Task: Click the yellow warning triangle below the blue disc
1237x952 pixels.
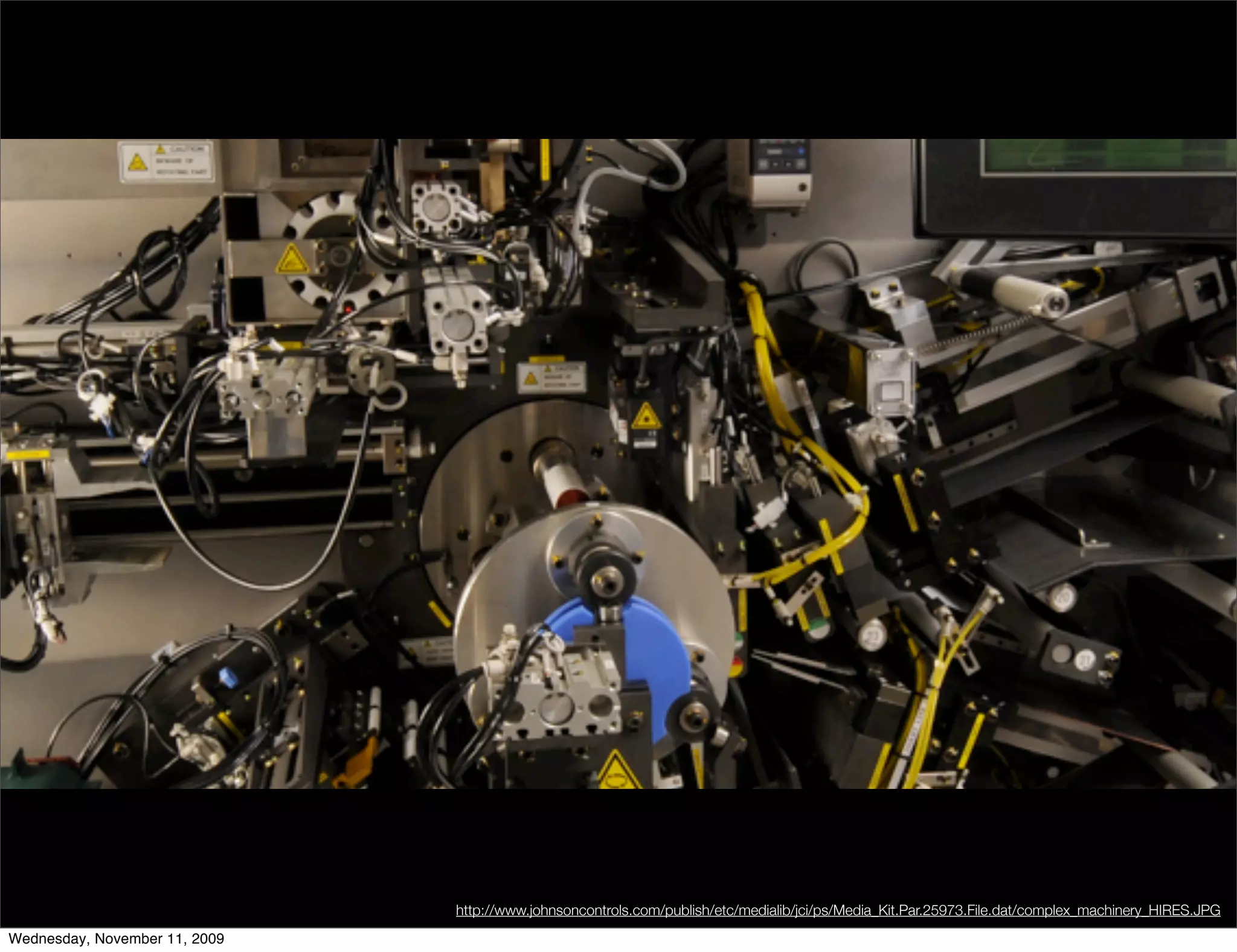Action: 615,773
